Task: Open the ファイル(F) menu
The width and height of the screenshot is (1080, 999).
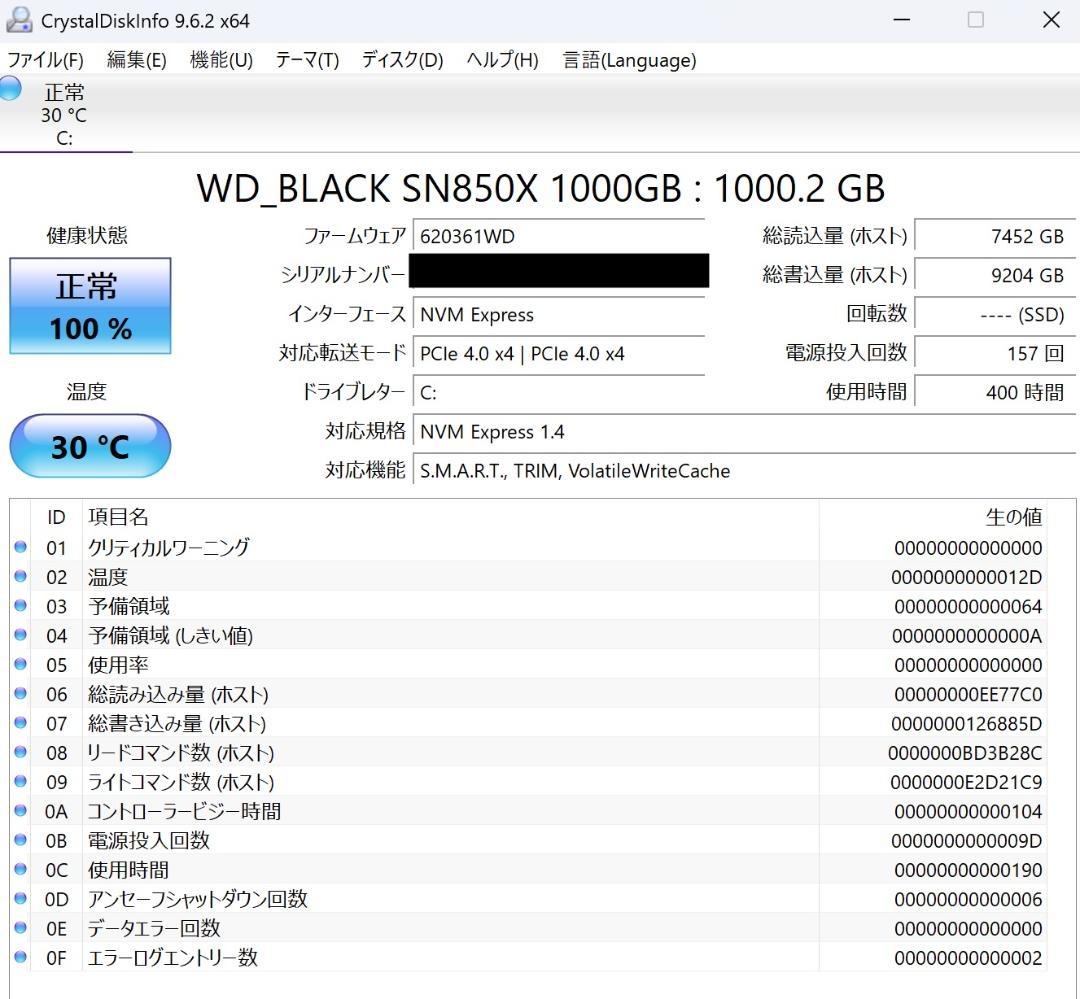Action: click(46, 60)
